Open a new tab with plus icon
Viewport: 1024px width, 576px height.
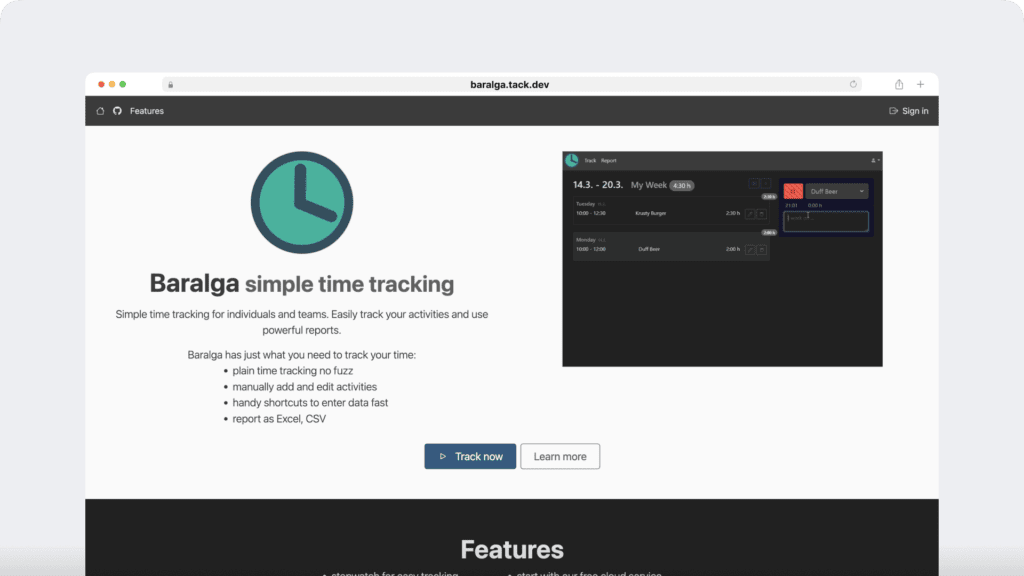point(920,85)
